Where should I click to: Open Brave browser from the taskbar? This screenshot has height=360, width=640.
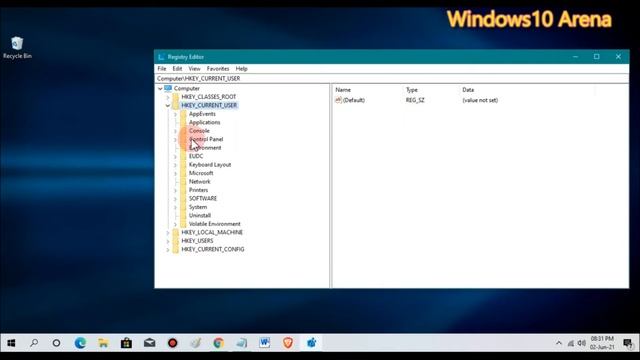point(288,343)
